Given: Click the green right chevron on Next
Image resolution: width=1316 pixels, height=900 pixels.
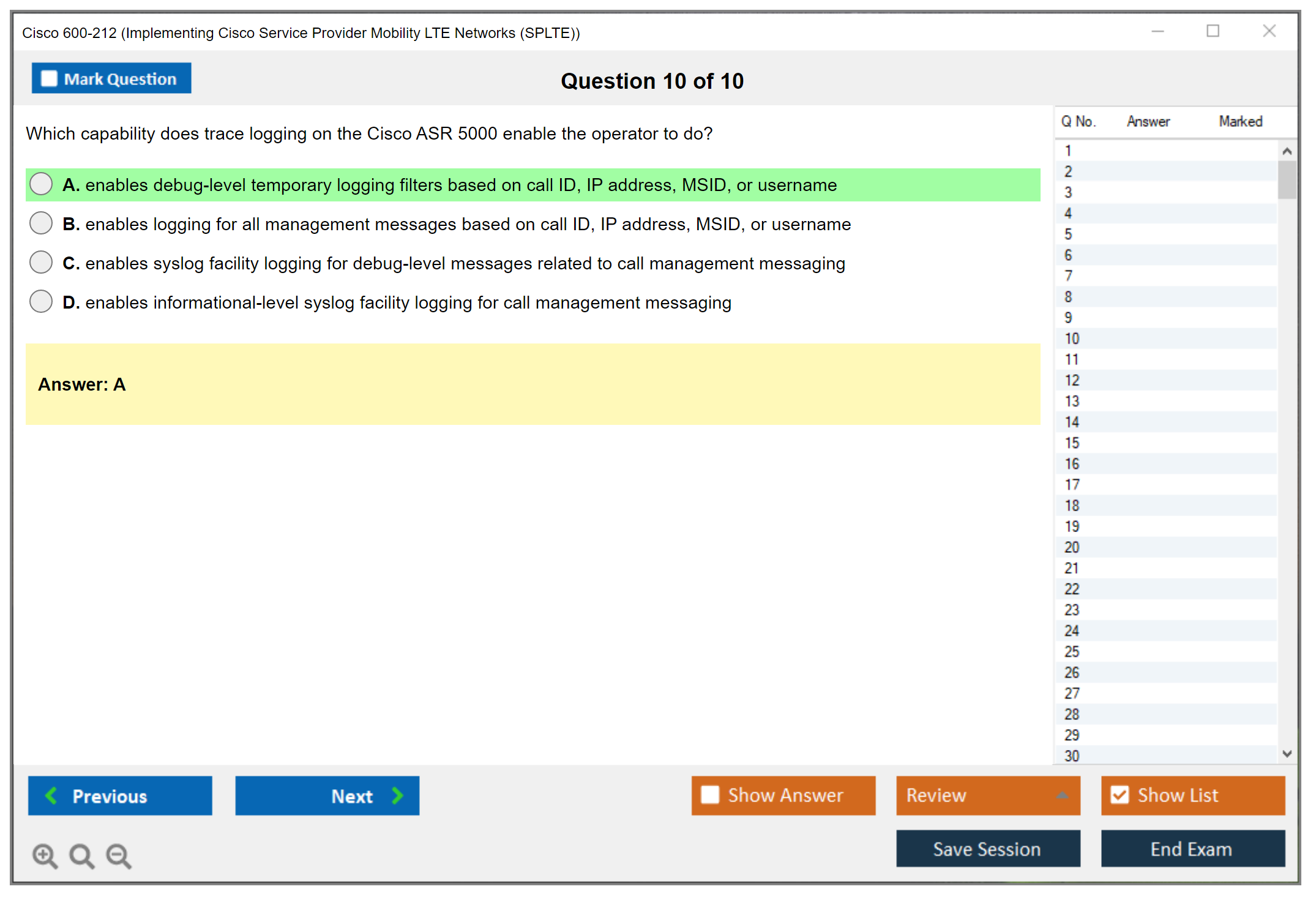Looking at the screenshot, I should 397,796.
